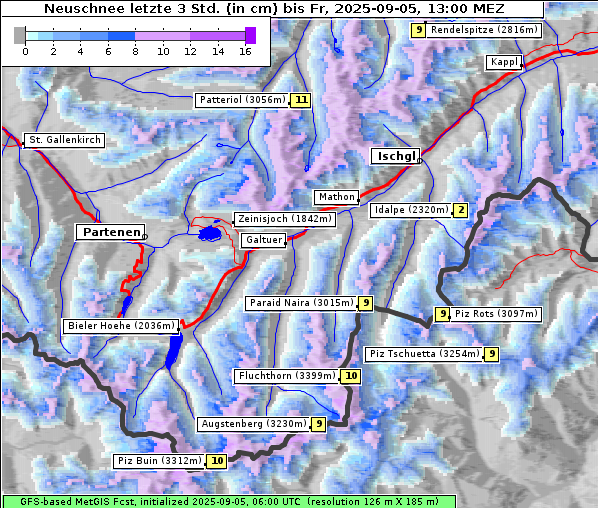Viewport: 598px width, 508px height.
Task: Click the Fluchthorn (3399m) label
Action: pos(286,376)
